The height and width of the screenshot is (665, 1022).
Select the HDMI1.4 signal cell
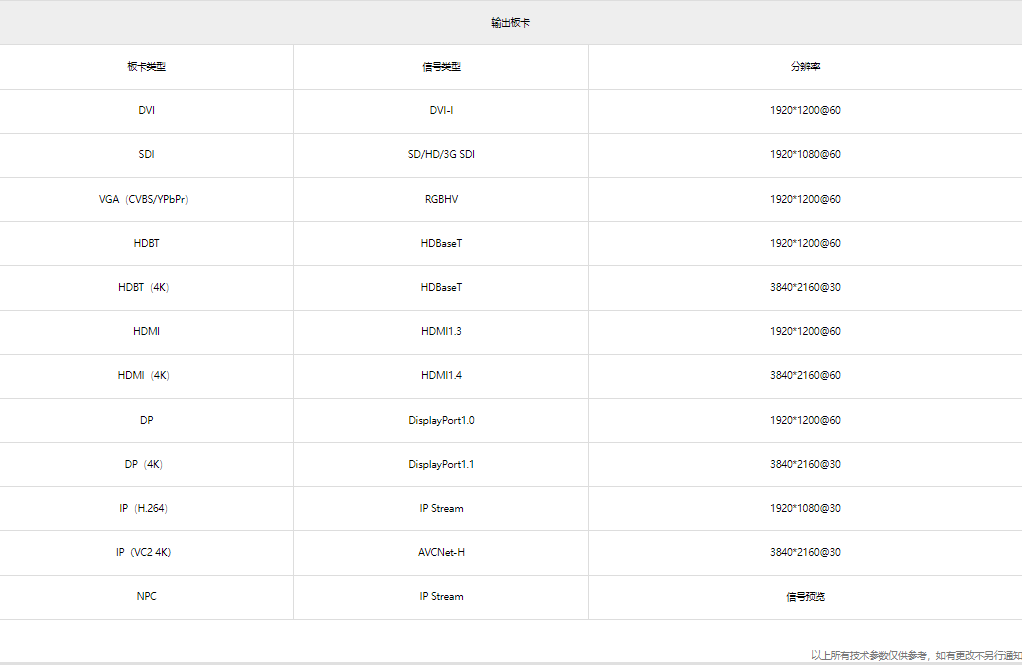441,376
